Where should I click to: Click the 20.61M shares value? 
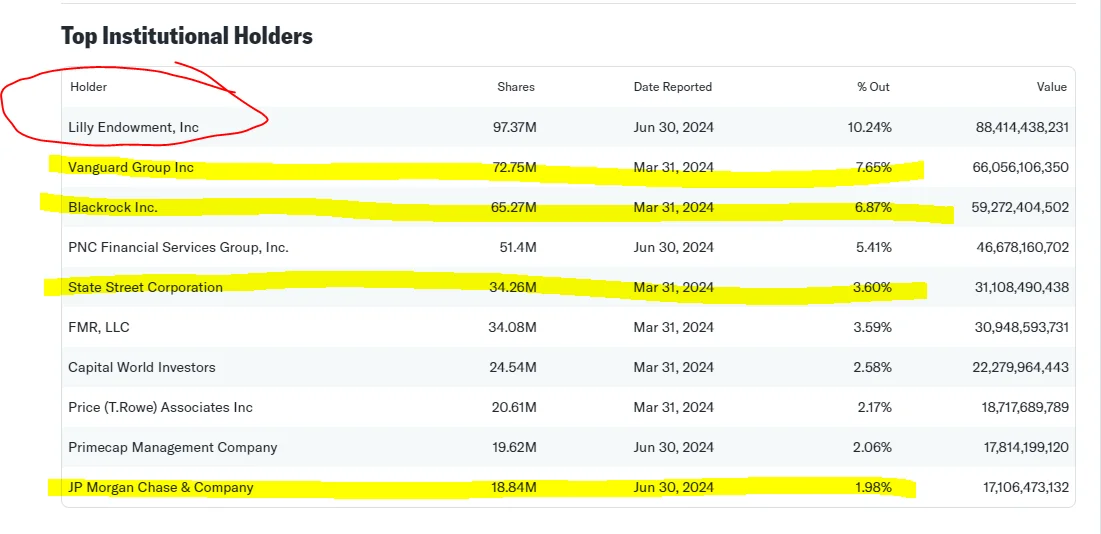click(x=515, y=408)
